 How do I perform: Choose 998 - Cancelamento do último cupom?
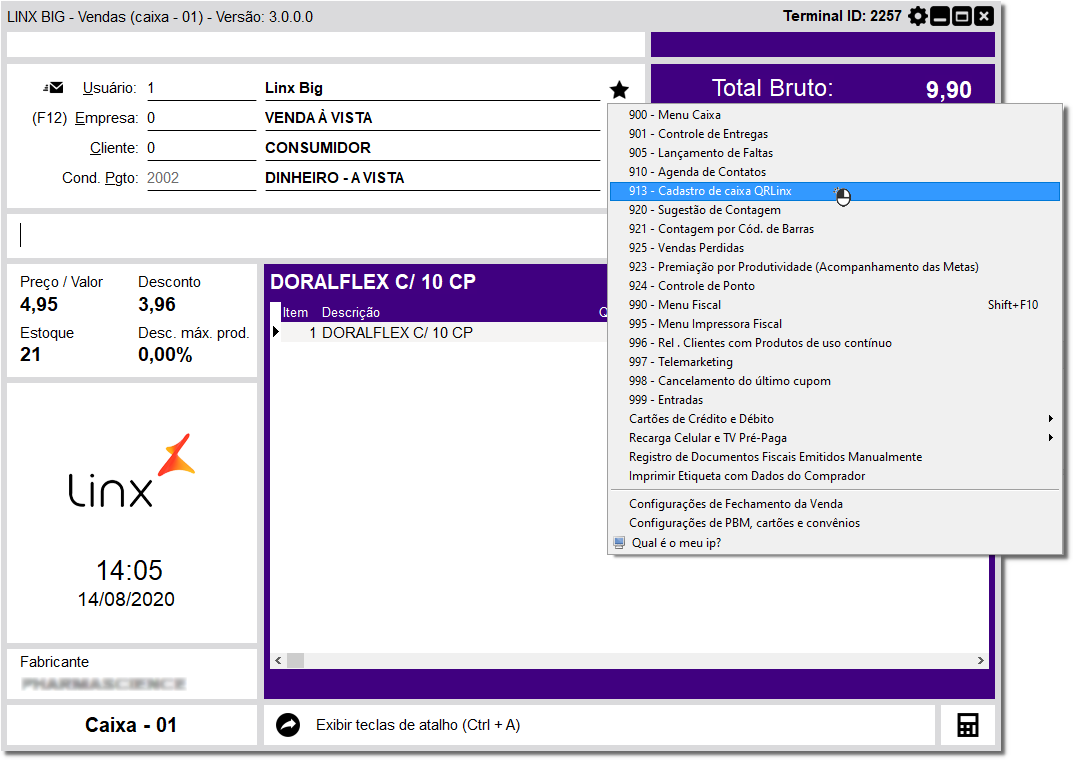tap(834, 381)
